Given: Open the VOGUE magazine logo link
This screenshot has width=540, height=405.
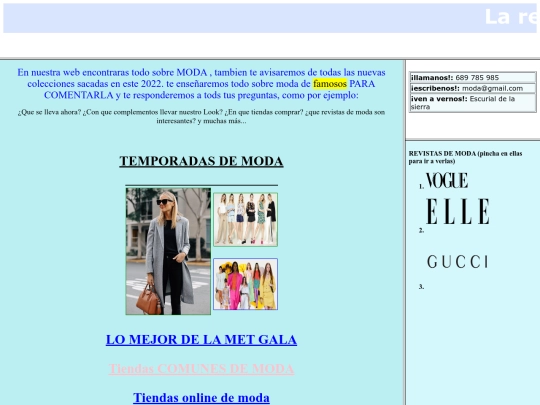Looking at the screenshot, I should pos(447,180).
